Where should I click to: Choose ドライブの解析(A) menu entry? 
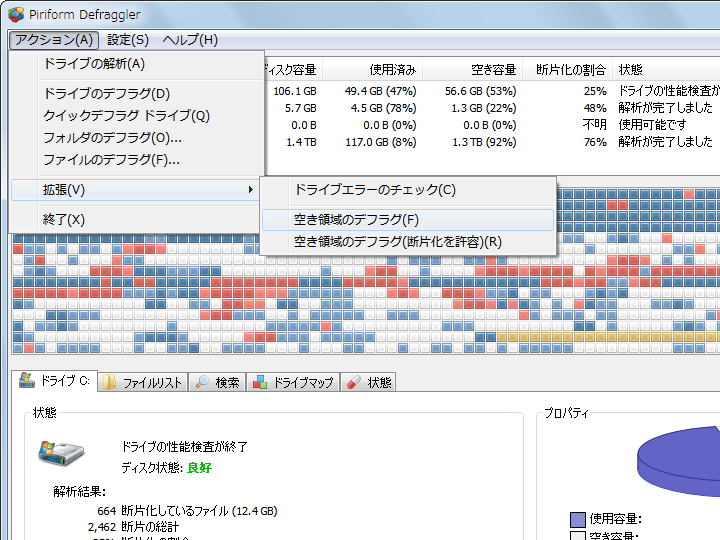pyautogui.click(x=137, y=64)
